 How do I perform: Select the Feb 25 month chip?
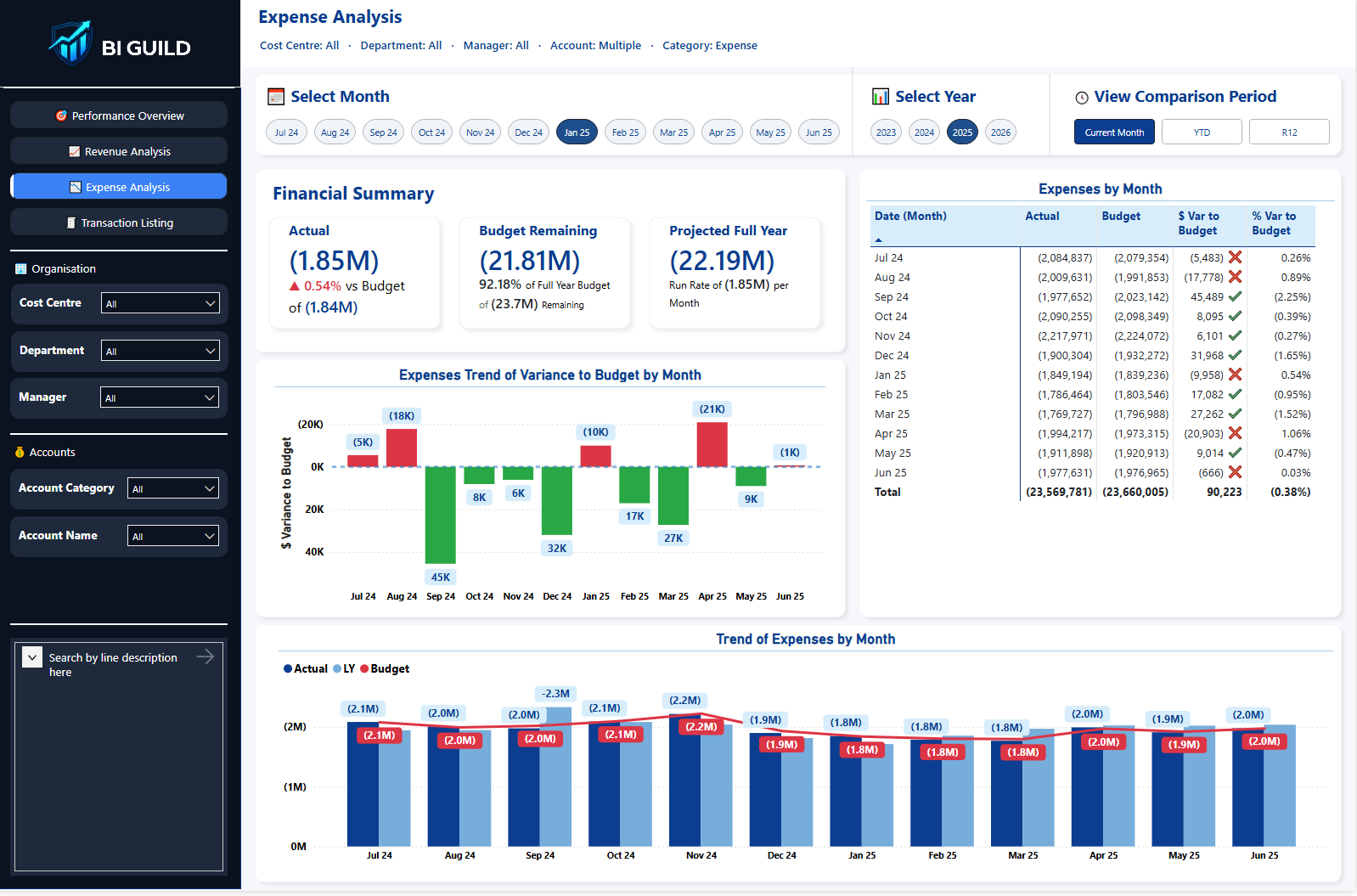(625, 132)
